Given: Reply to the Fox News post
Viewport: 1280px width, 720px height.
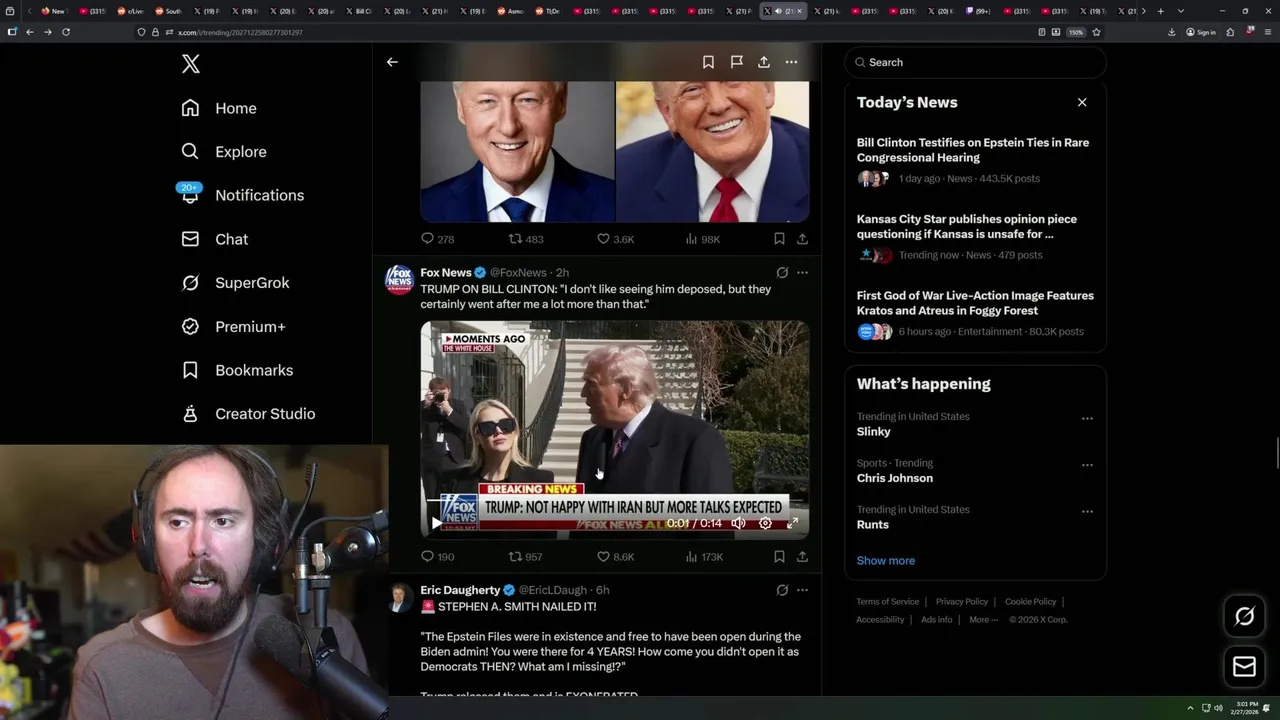Looking at the screenshot, I should pyautogui.click(x=437, y=557).
